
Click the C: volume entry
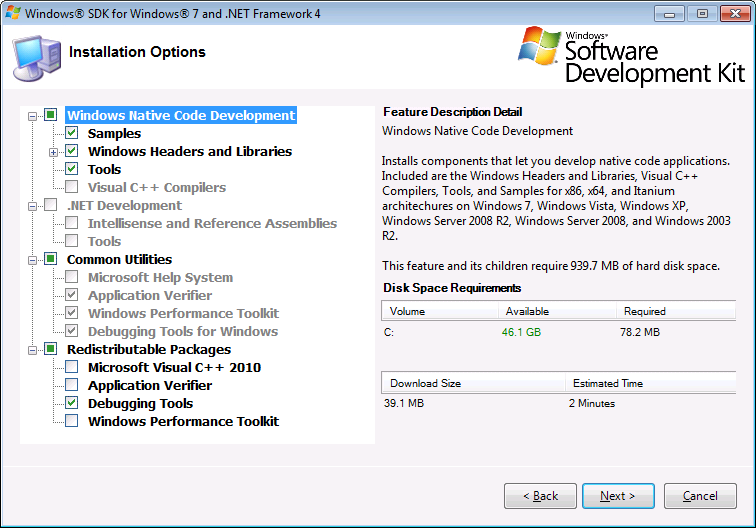[389, 332]
